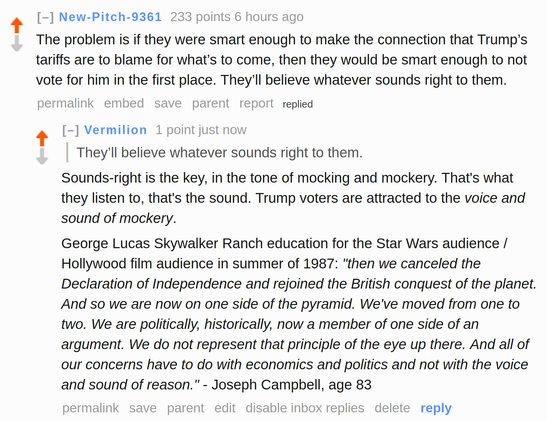Open Vermilion's user profile
Image resolution: width=547 pixels, height=421 pixels.
[x=115, y=130]
